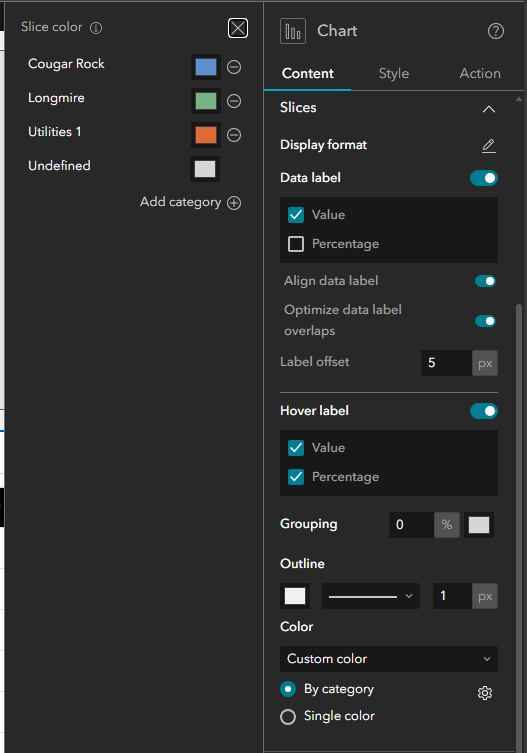527x753 pixels.
Task: Remove the Utilities 1 category
Action: tap(234, 135)
